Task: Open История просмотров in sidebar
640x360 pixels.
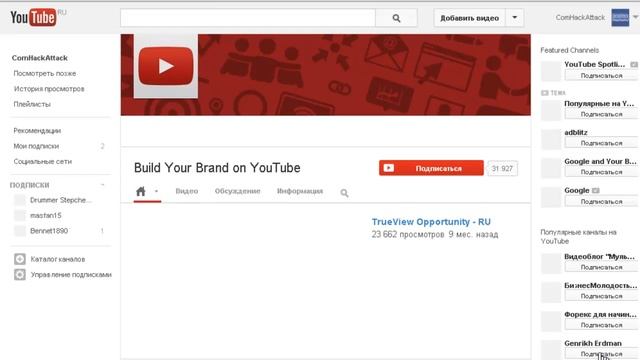Action: click(49, 89)
